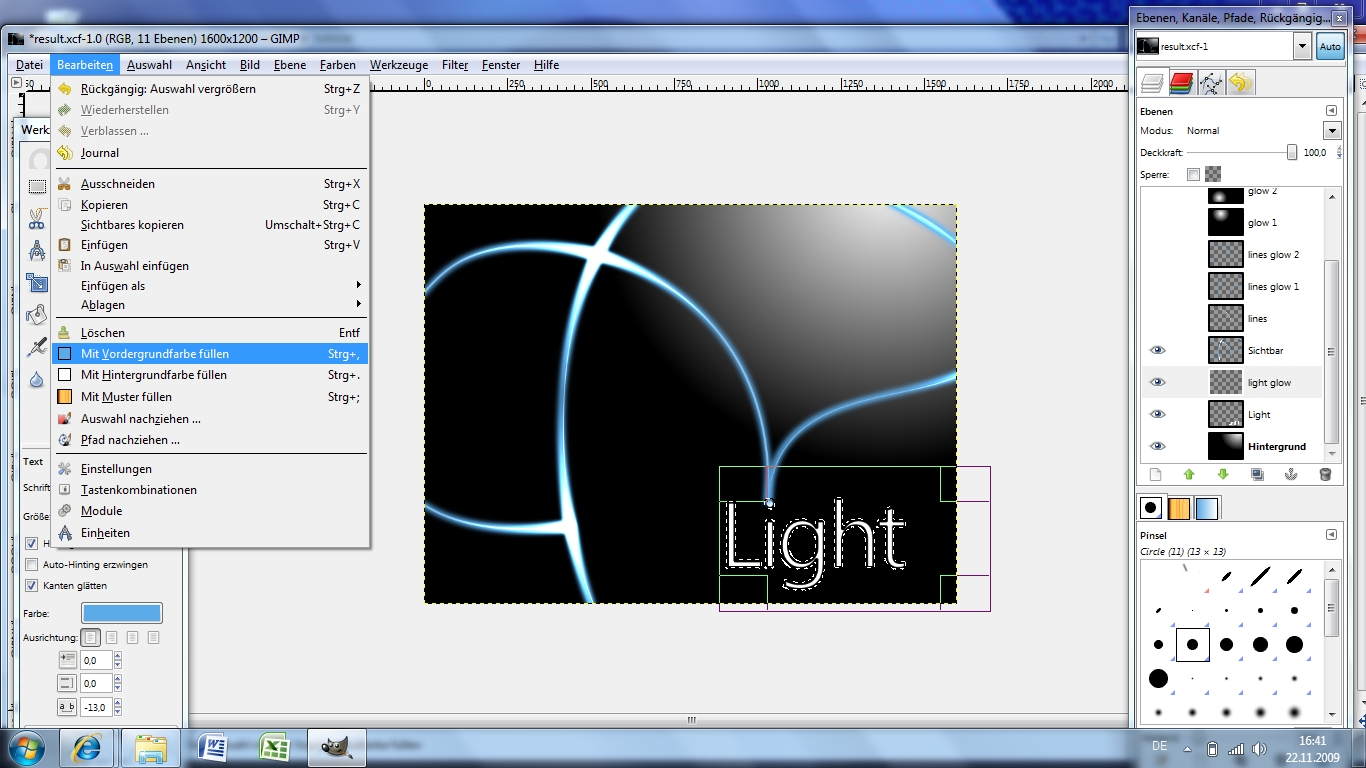Open Windows Explorer from the taskbar
The width and height of the screenshot is (1366, 768).
tap(151, 748)
